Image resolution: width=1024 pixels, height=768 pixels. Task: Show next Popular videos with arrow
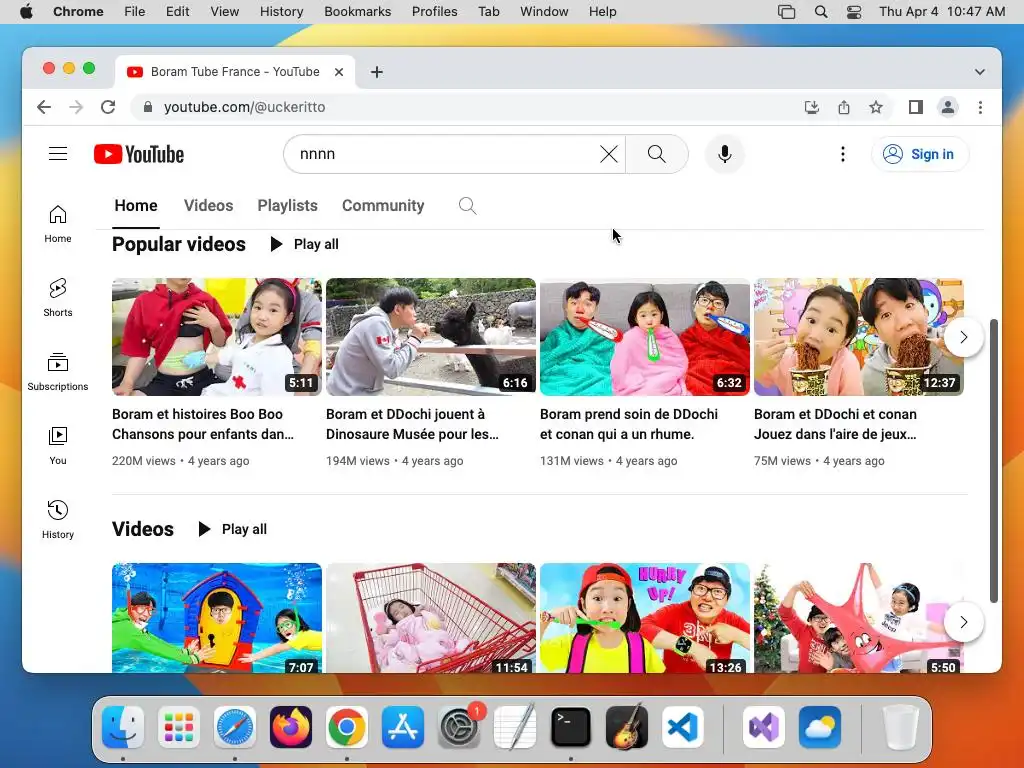point(964,337)
